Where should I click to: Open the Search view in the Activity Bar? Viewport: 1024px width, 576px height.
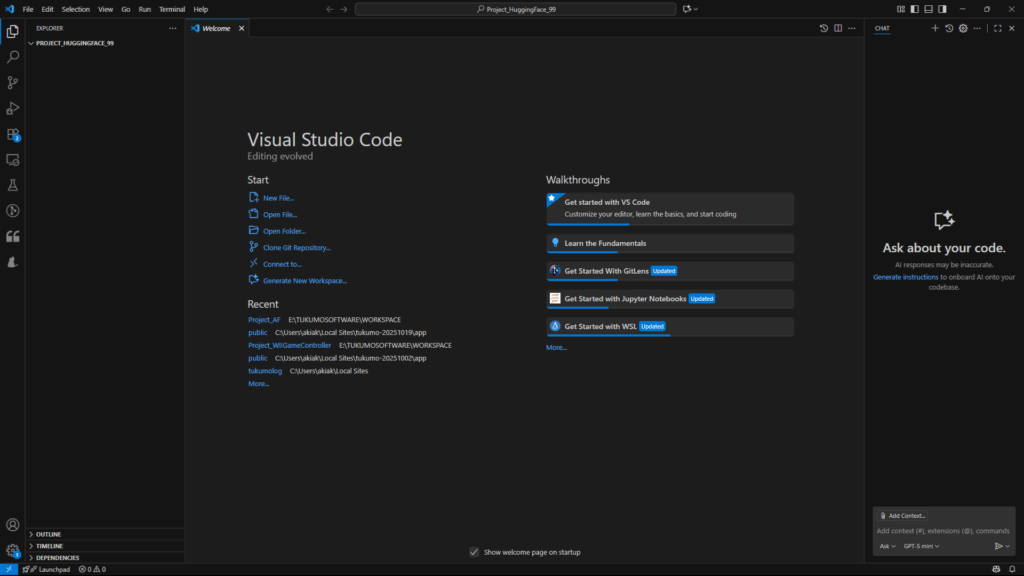[x=12, y=57]
